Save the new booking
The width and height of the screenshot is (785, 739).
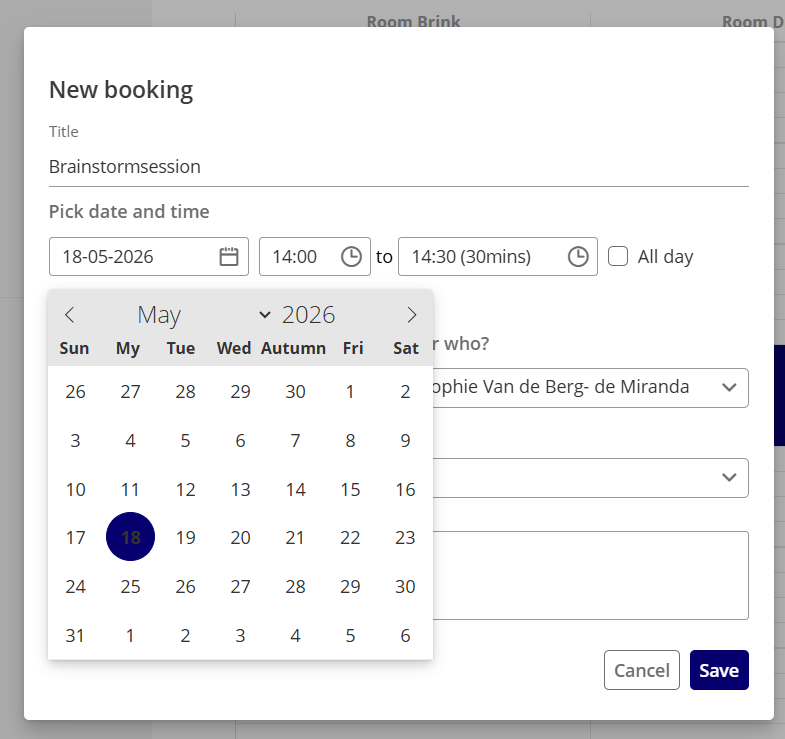point(719,670)
